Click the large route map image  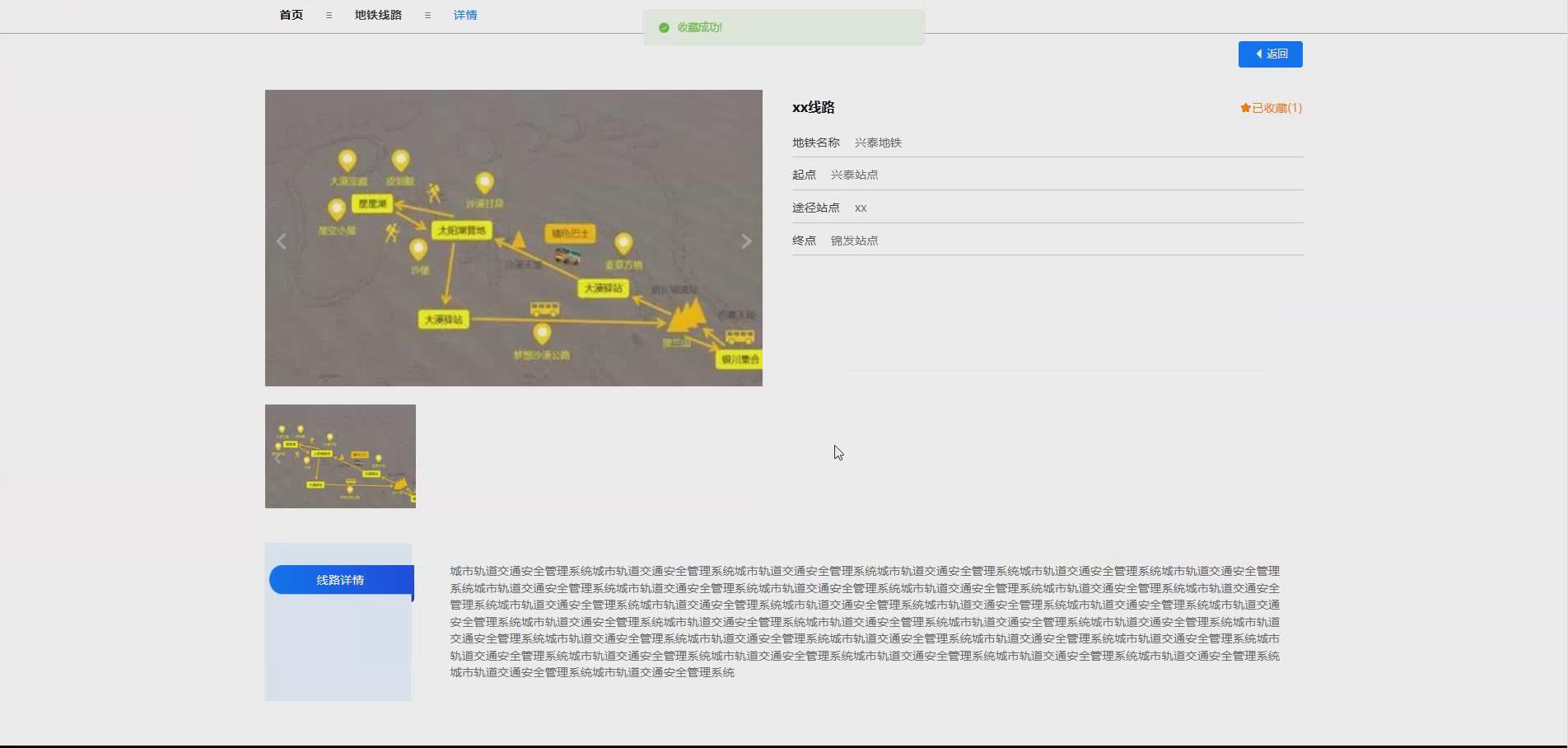tap(513, 239)
